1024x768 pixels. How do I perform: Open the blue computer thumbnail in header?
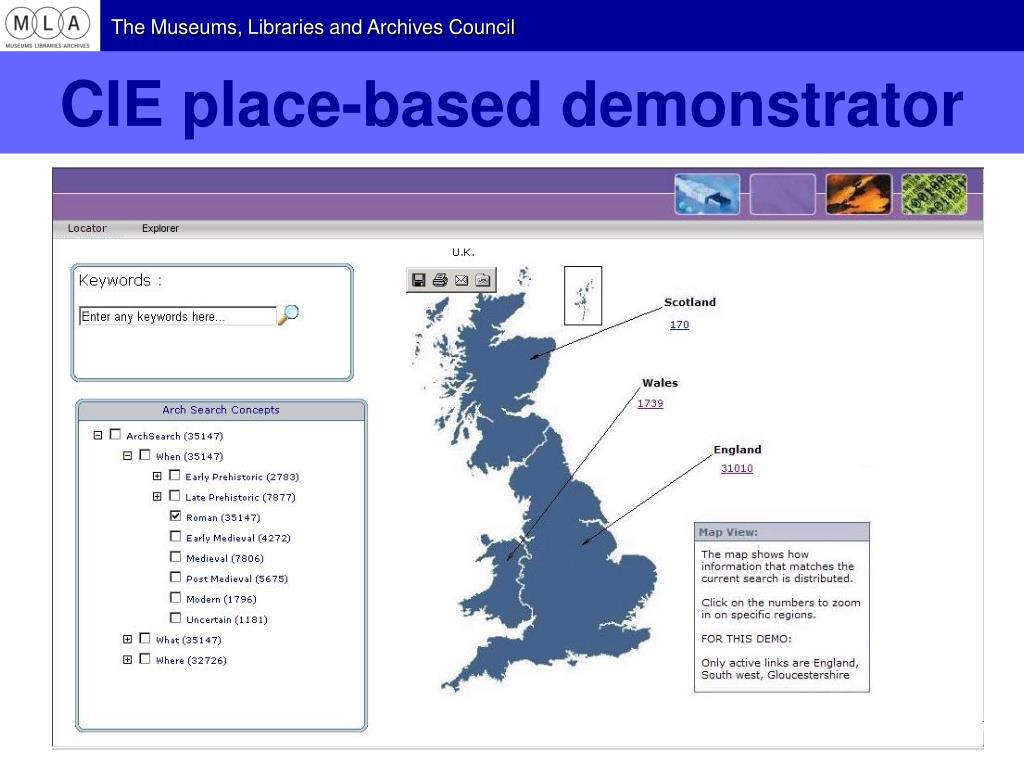click(x=707, y=194)
